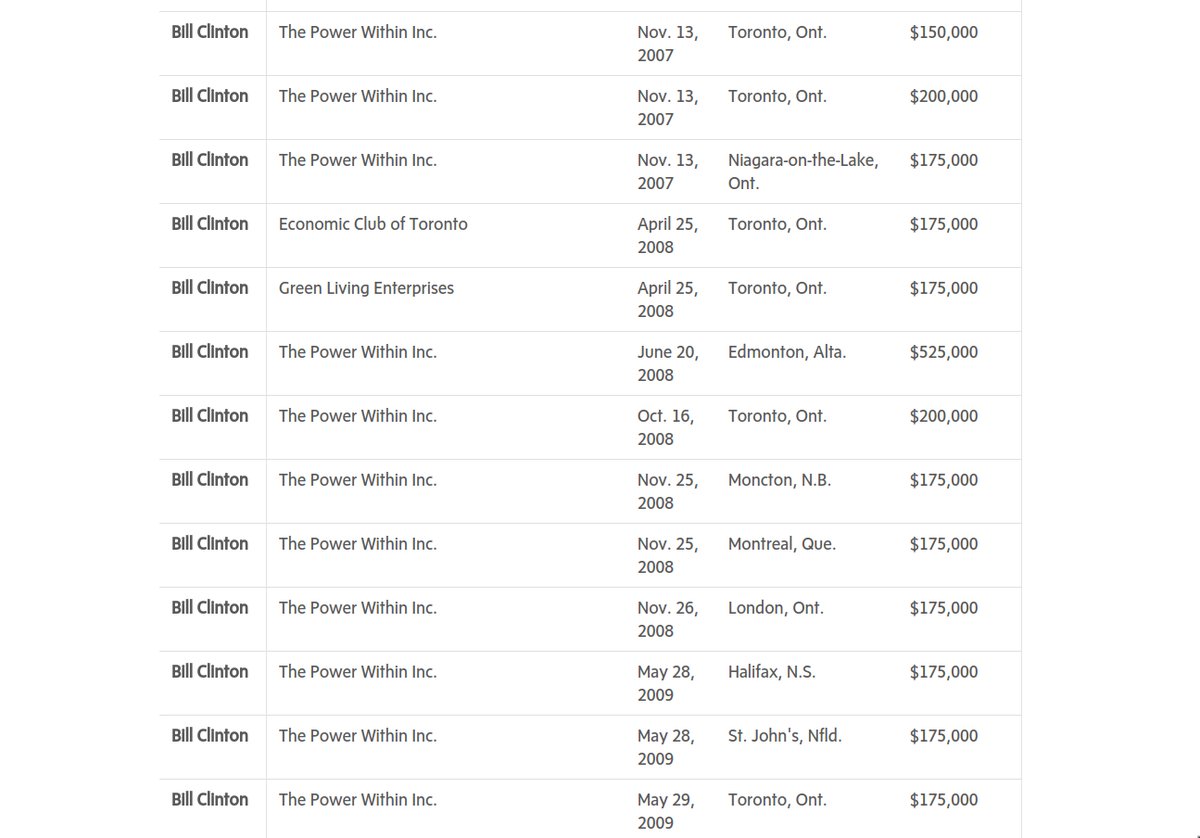Click Montreal, Que. location cell

point(781,544)
